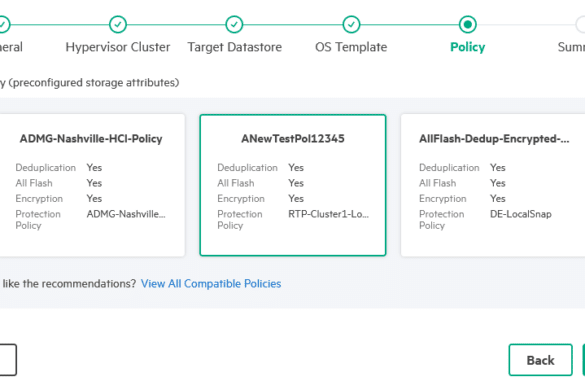Screen dimensions: 585x390
Task: Click the active Policy step circle
Action: click(x=467, y=25)
